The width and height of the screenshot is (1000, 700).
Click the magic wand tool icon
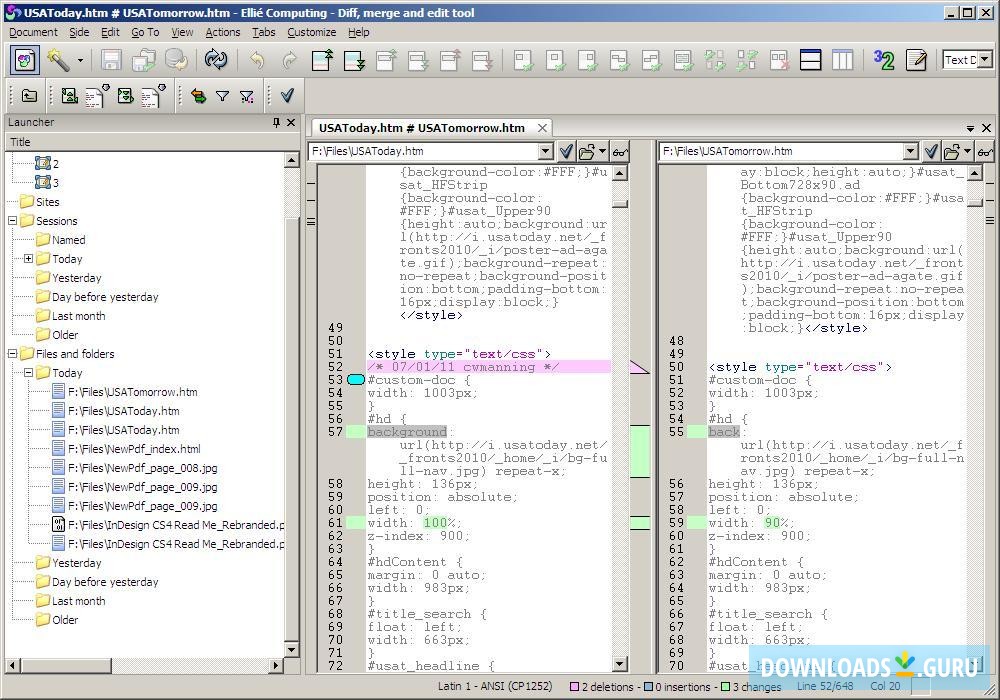(58, 60)
